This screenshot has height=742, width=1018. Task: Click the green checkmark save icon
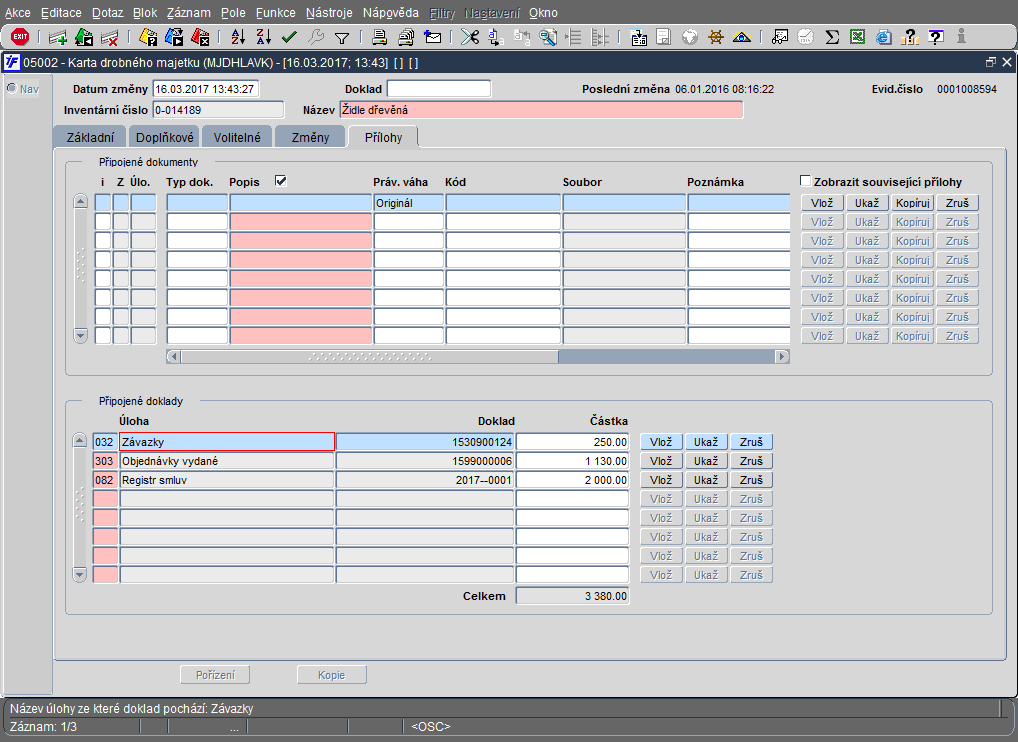point(289,38)
